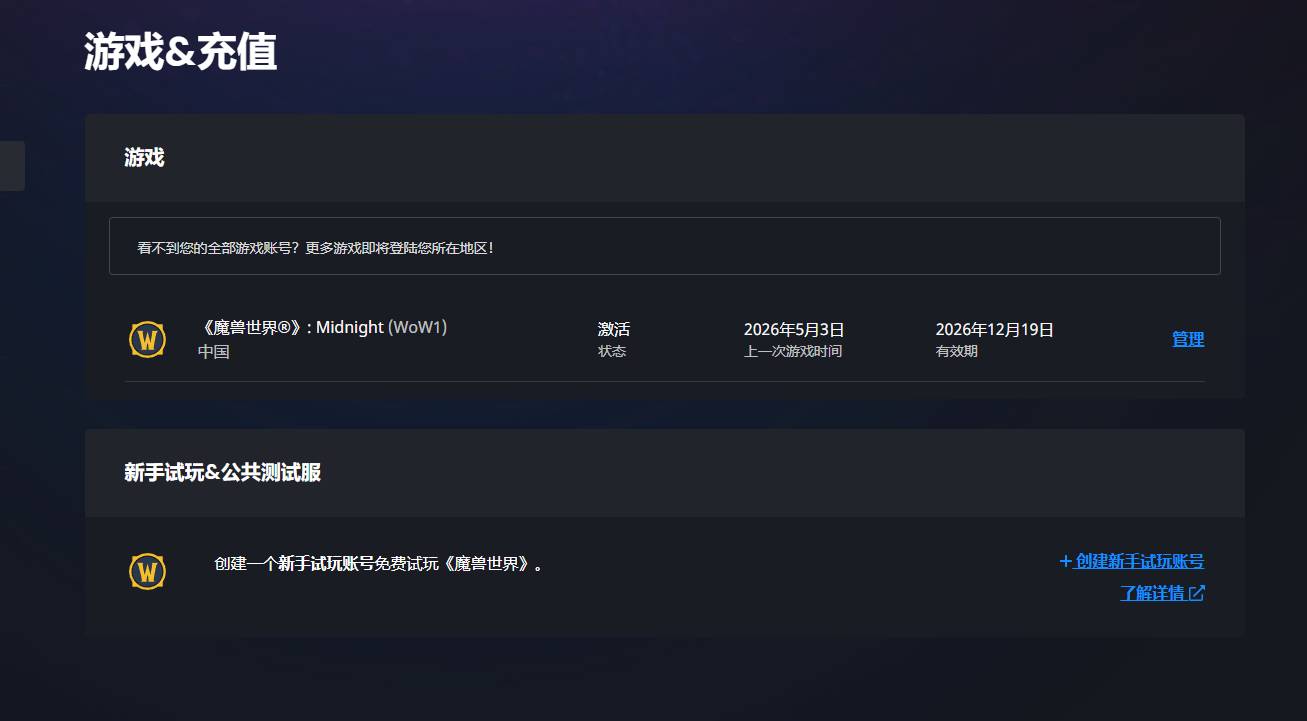Click the 2026年5月3日 last played date
1307x721 pixels.
(x=794, y=329)
